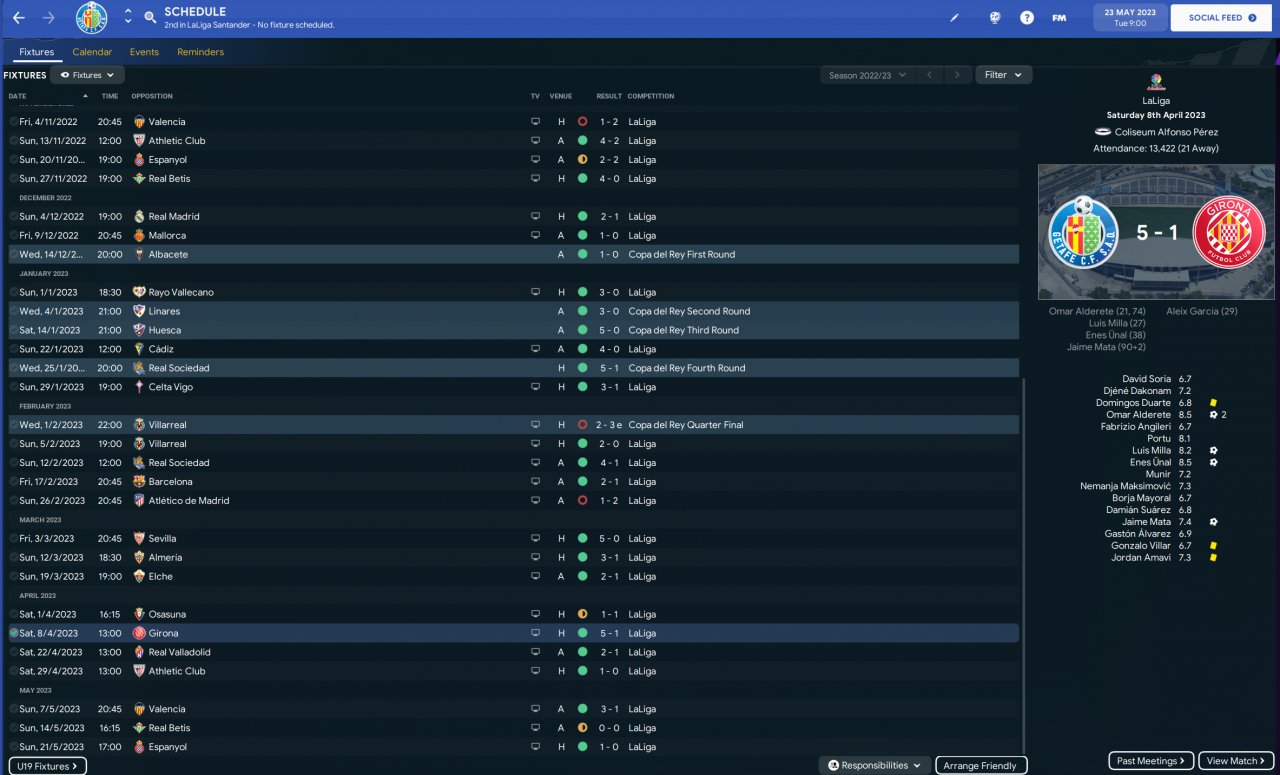
Task: Expand the Responsibilities dropdown
Action: coord(874,765)
